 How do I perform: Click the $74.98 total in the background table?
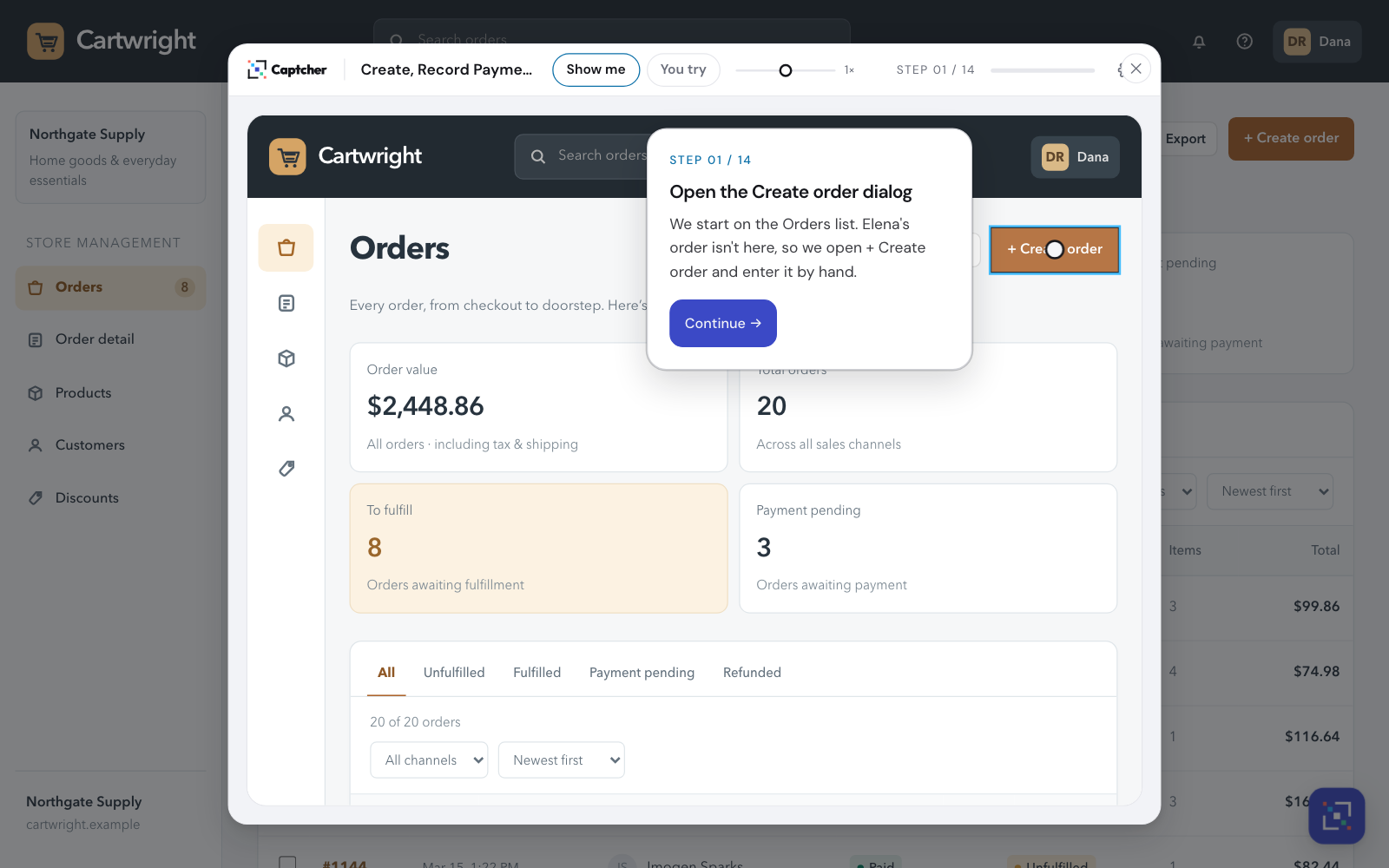(1316, 672)
